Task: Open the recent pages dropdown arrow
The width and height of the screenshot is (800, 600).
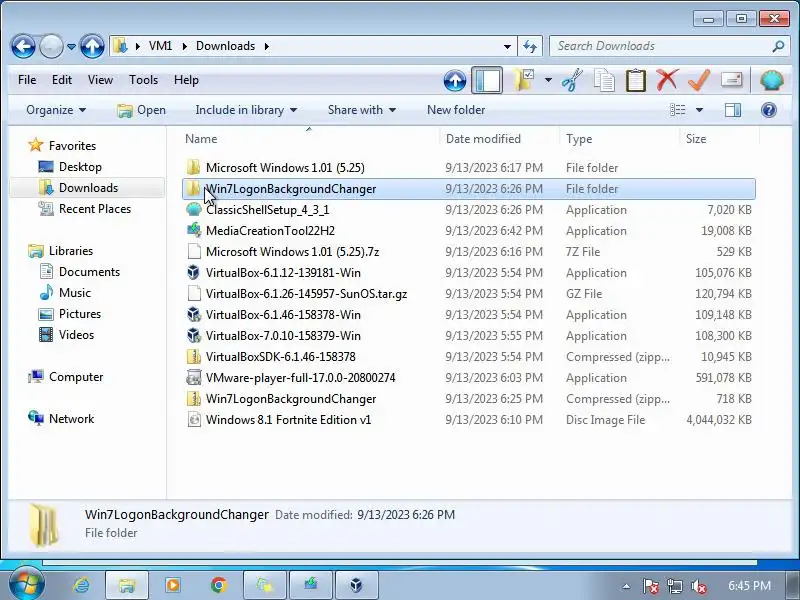Action: pyautogui.click(x=71, y=46)
